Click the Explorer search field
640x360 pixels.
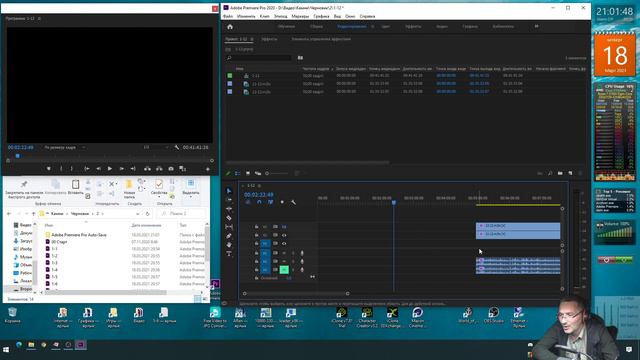(x=180, y=213)
